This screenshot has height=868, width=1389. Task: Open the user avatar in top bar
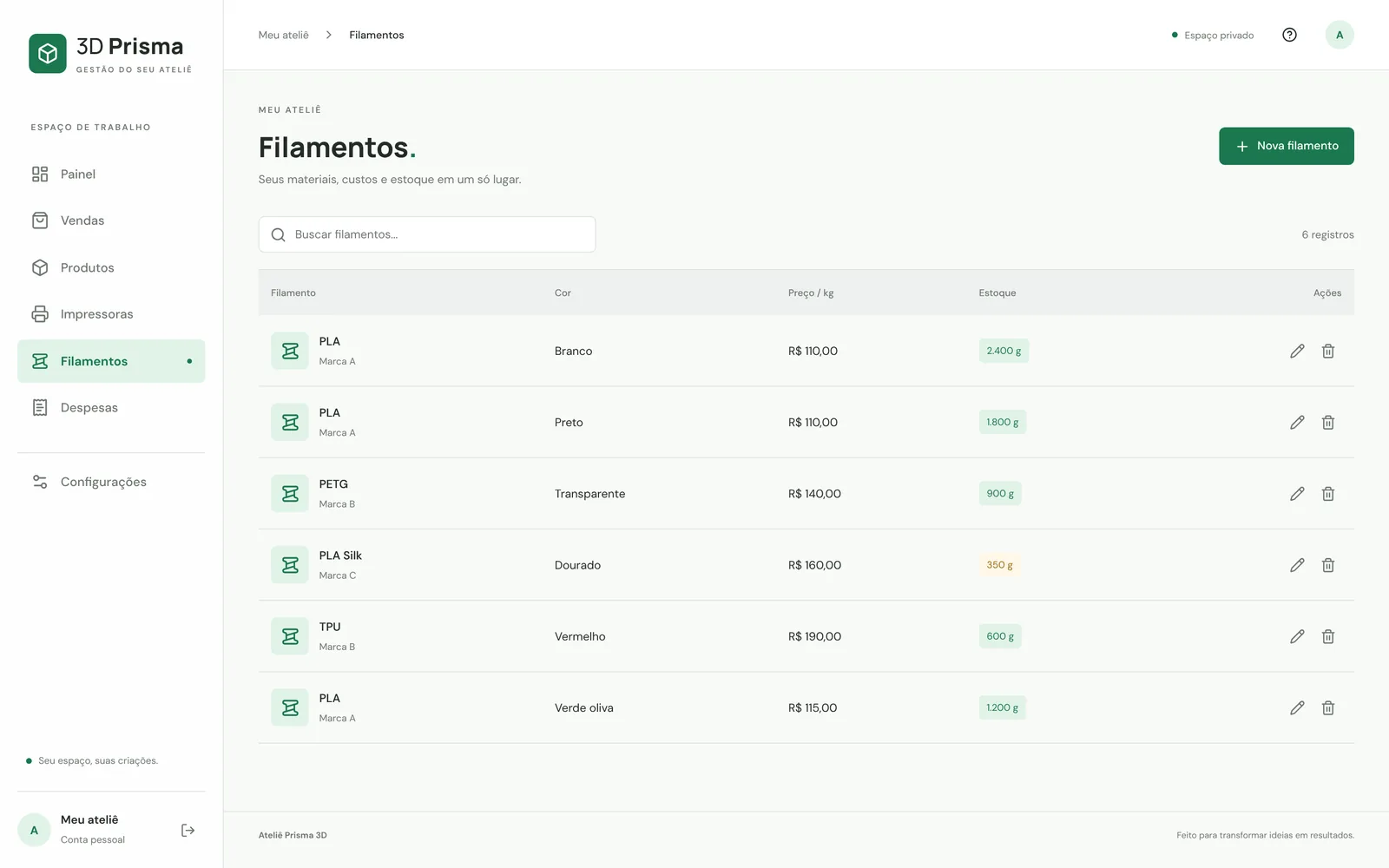(x=1340, y=35)
